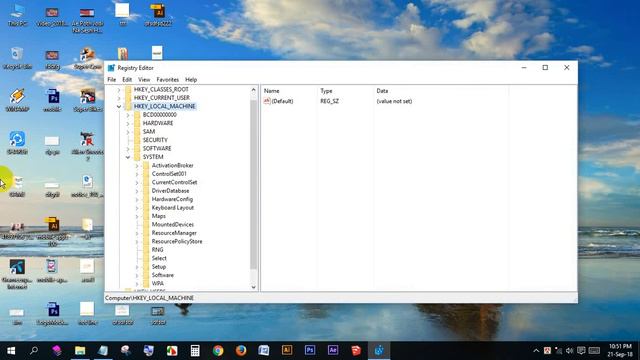Open Adobe Illustrator from the taskbar
640x360 pixels.
click(x=287, y=350)
